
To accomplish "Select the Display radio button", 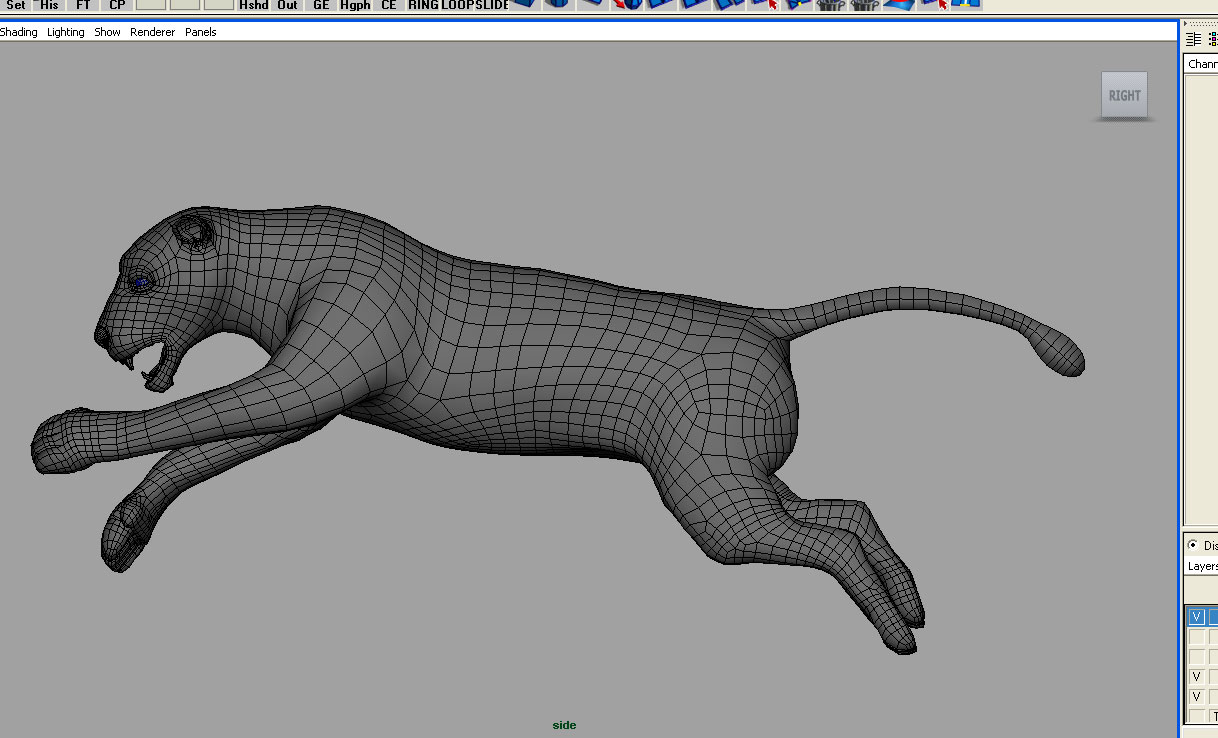I will (x=1193, y=546).
